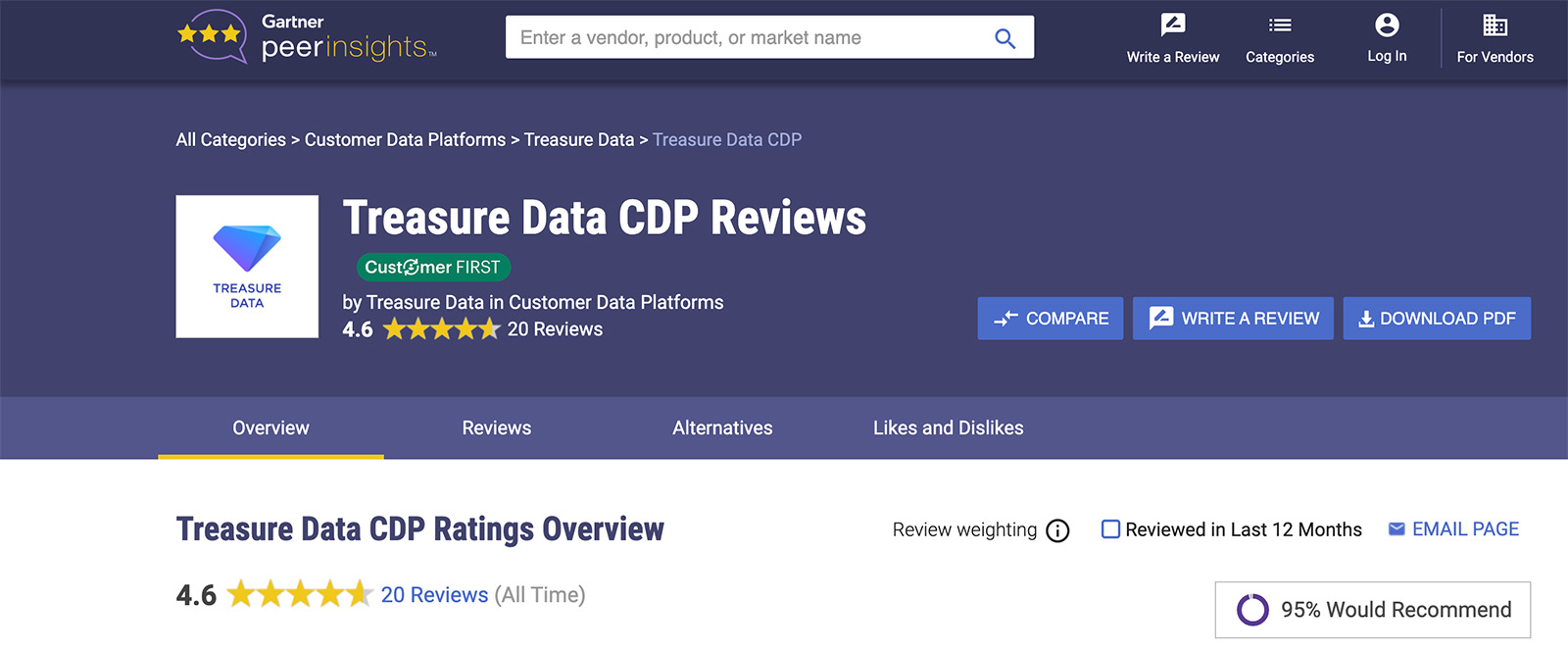Click the Treasure Data CDP Ratings Overview heading
The image size is (1568, 651).
click(x=420, y=529)
